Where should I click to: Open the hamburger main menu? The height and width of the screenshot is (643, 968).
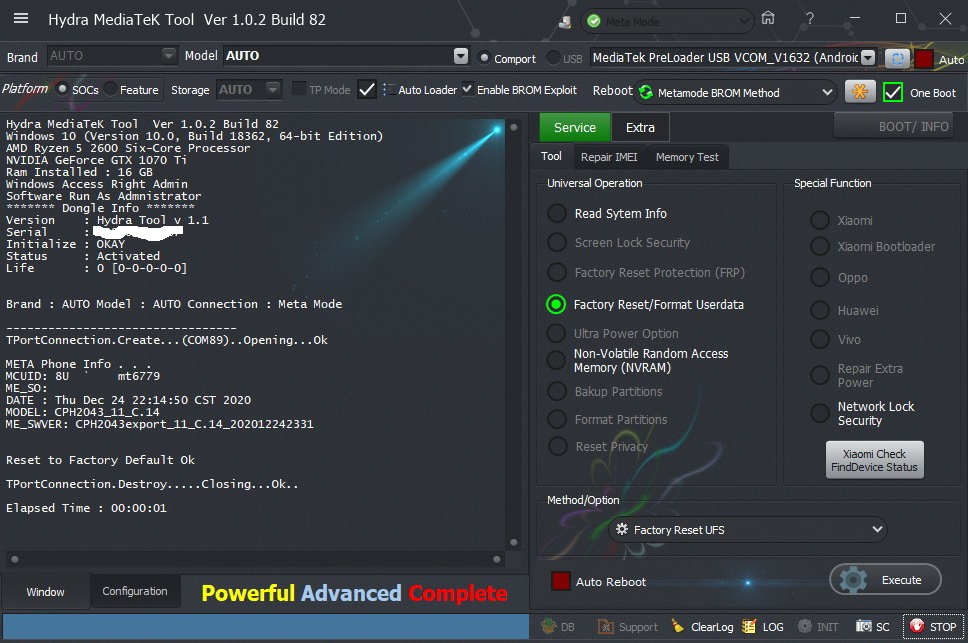21,19
